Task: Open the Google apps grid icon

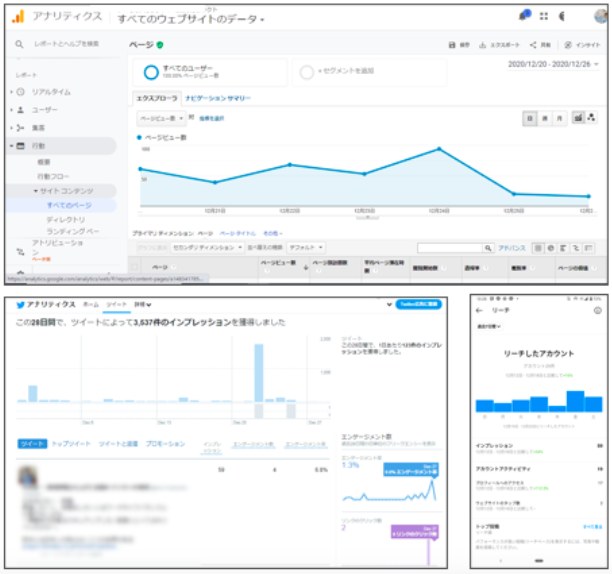Action: coord(544,16)
